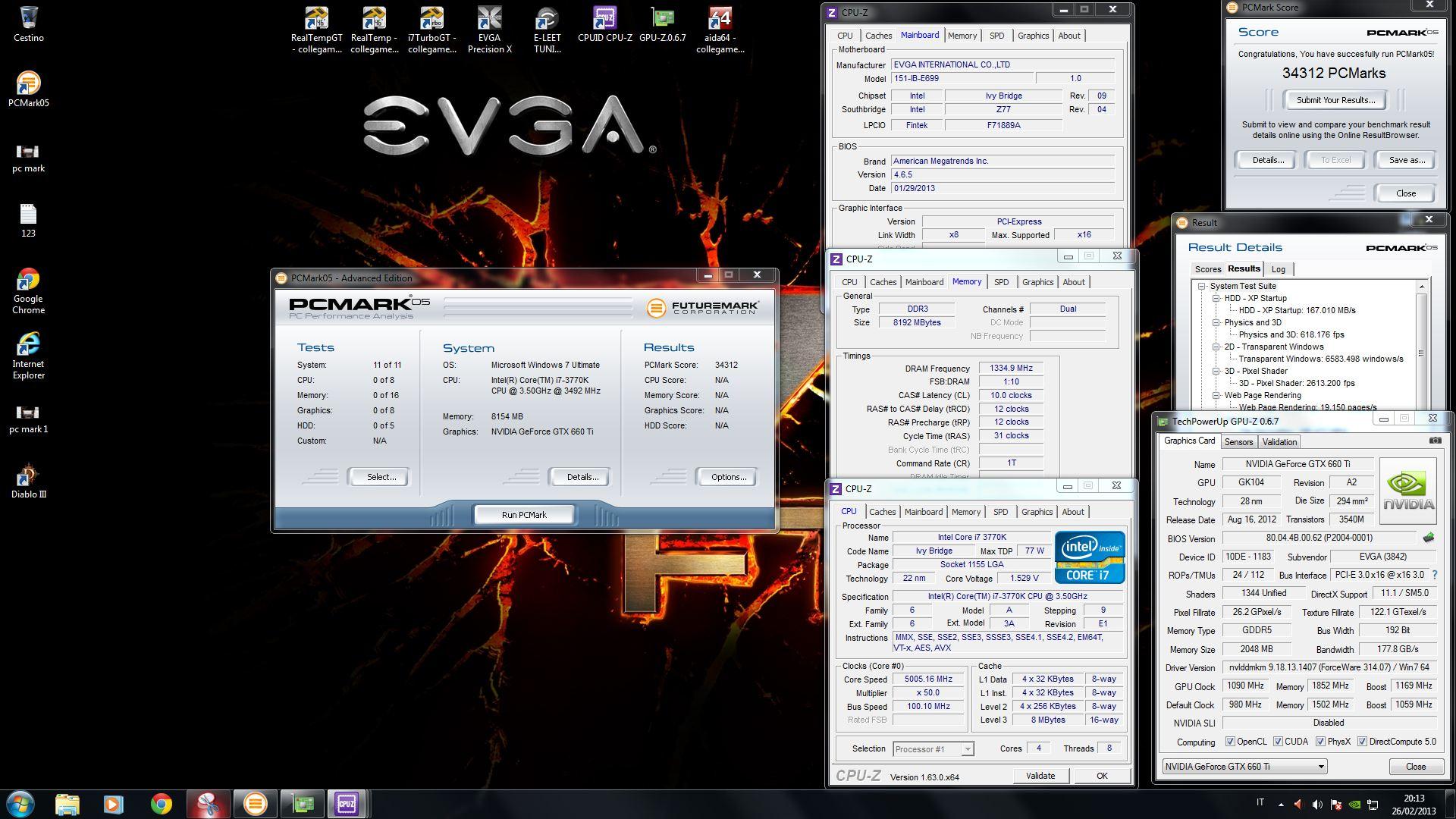Viewport: 1456px width, 819px height.
Task: Switch to the SPD tab in Memory CPU-Z window
Action: (x=1001, y=282)
